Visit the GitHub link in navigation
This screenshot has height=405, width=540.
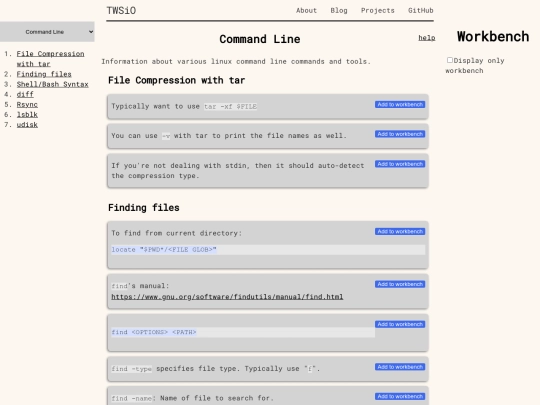click(420, 10)
